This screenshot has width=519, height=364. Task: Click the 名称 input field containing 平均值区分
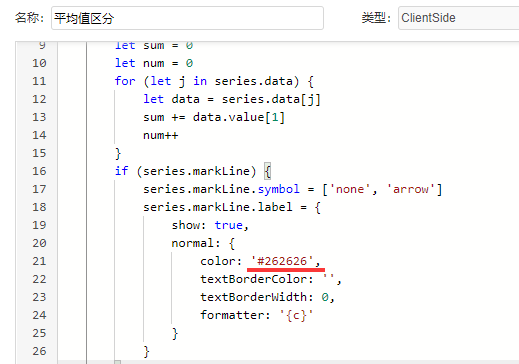coord(187,18)
